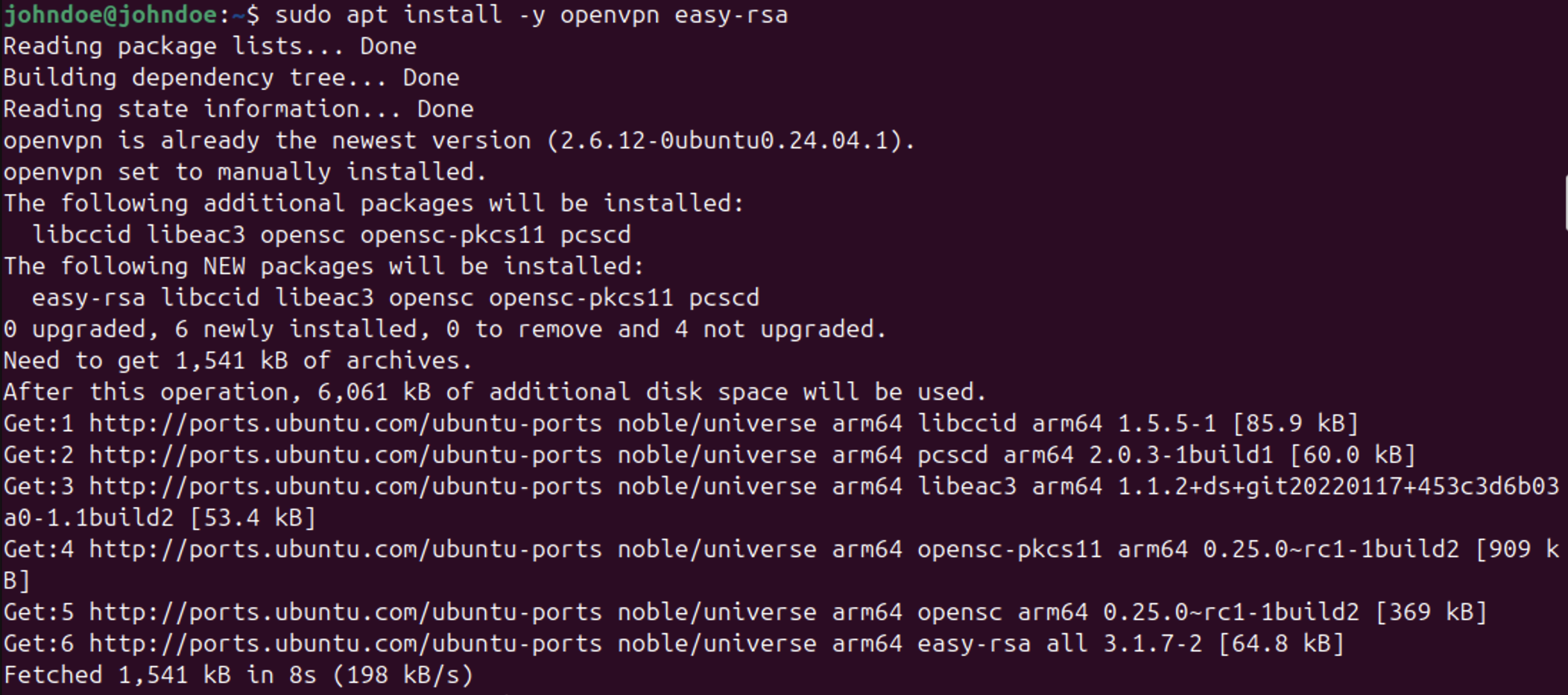
Task: Click the 'Reading state information... Done' line
Action: coord(238,109)
